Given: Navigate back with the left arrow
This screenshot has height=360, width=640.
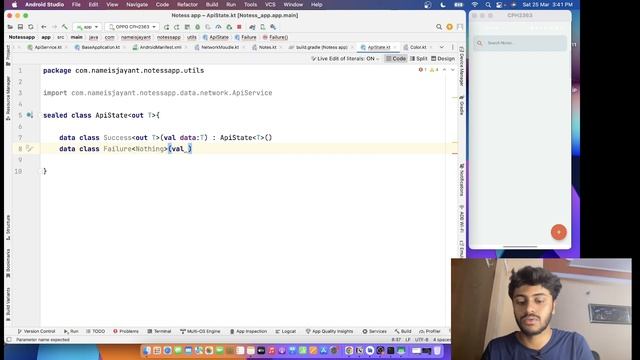Looking at the screenshot, I should tap(44, 27).
